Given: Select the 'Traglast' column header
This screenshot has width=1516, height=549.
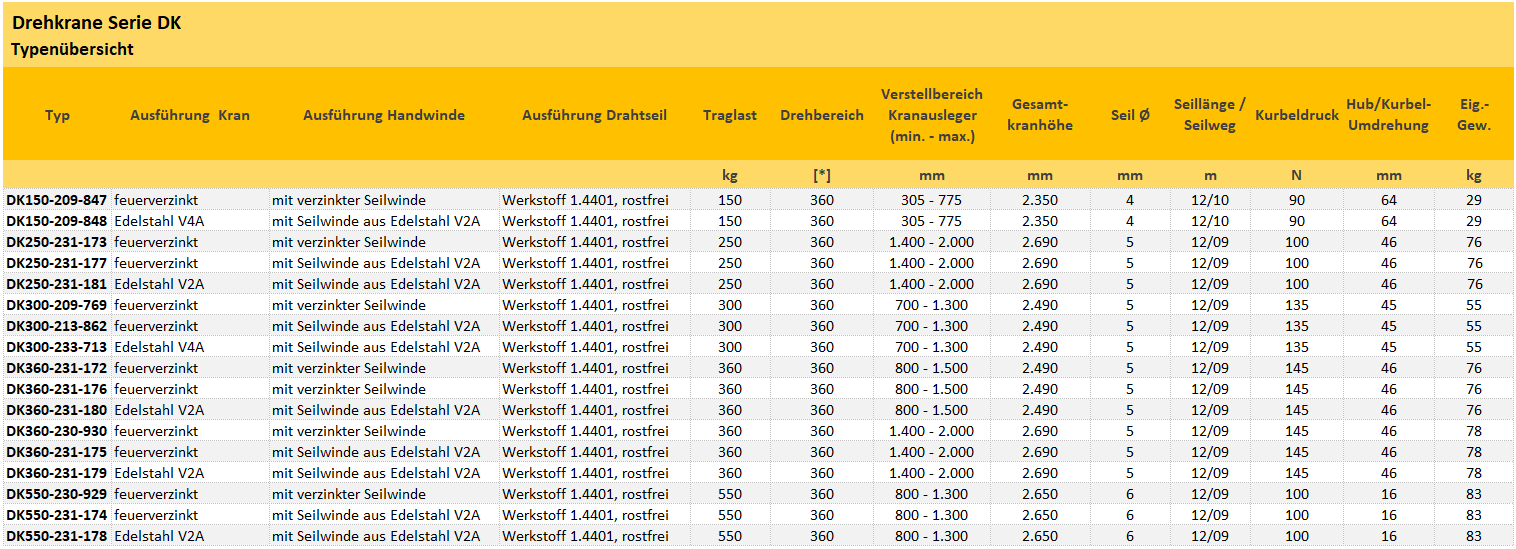Looking at the screenshot, I should pos(730,115).
